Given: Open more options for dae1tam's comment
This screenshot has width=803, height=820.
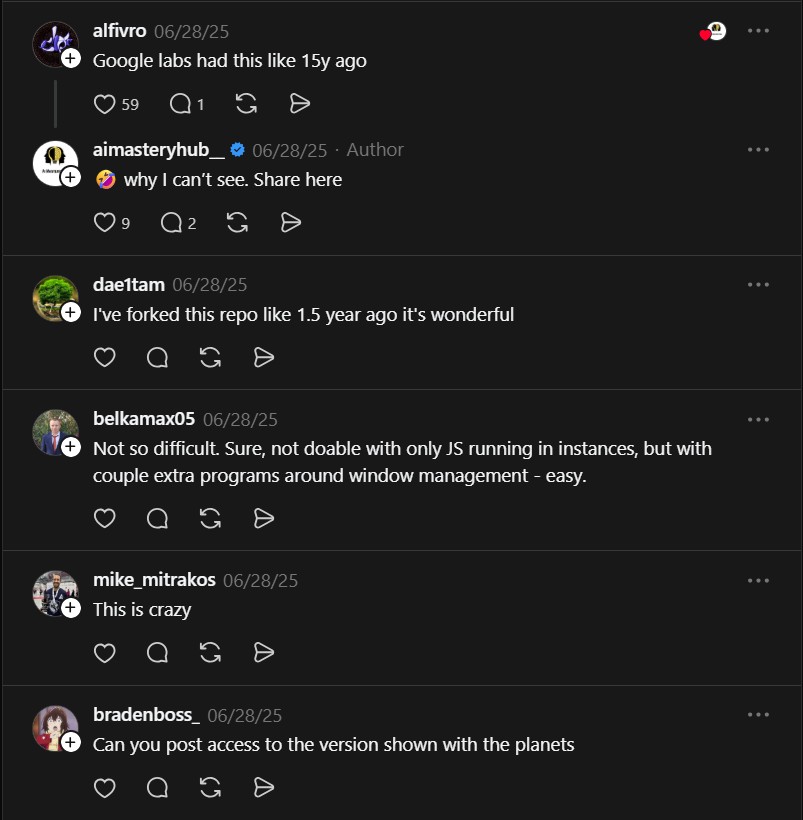Looking at the screenshot, I should point(758,285).
